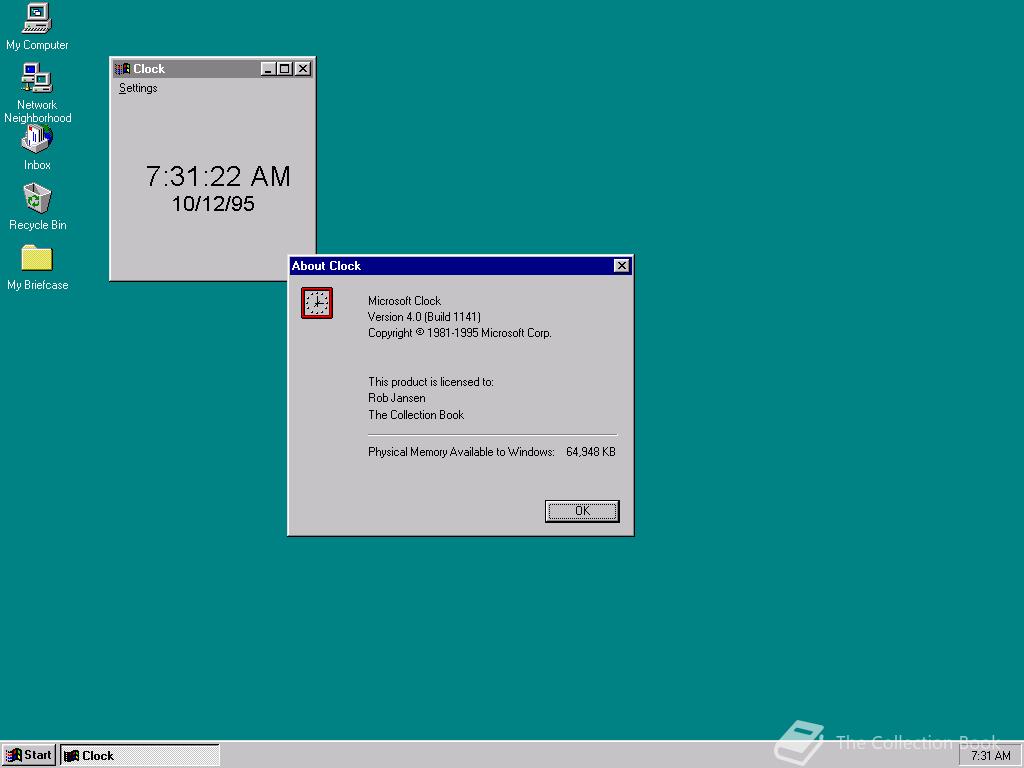The image size is (1024, 768).
Task: Click the red clock icon in About Clock
Action: pyautogui.click(x=317, y=303)
